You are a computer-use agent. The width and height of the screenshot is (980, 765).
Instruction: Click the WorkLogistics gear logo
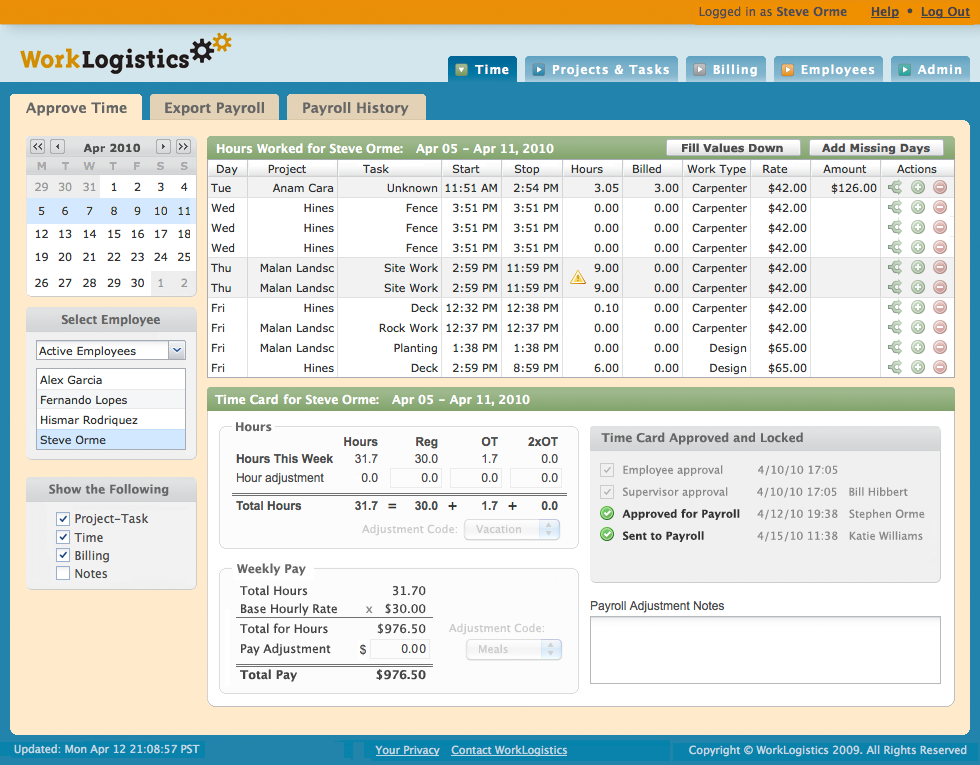(126, 55)
